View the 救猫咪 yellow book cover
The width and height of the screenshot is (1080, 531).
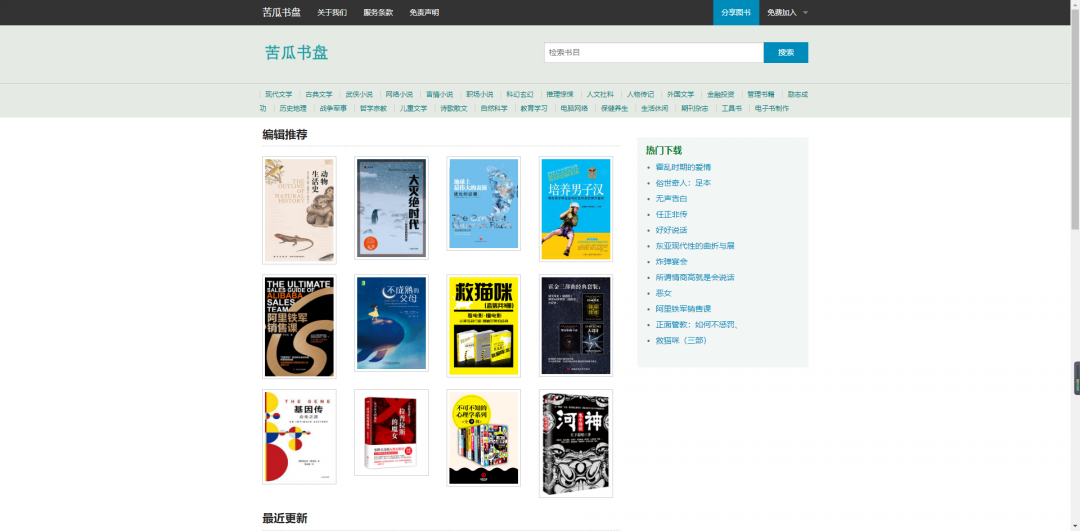tap(484, 326)
